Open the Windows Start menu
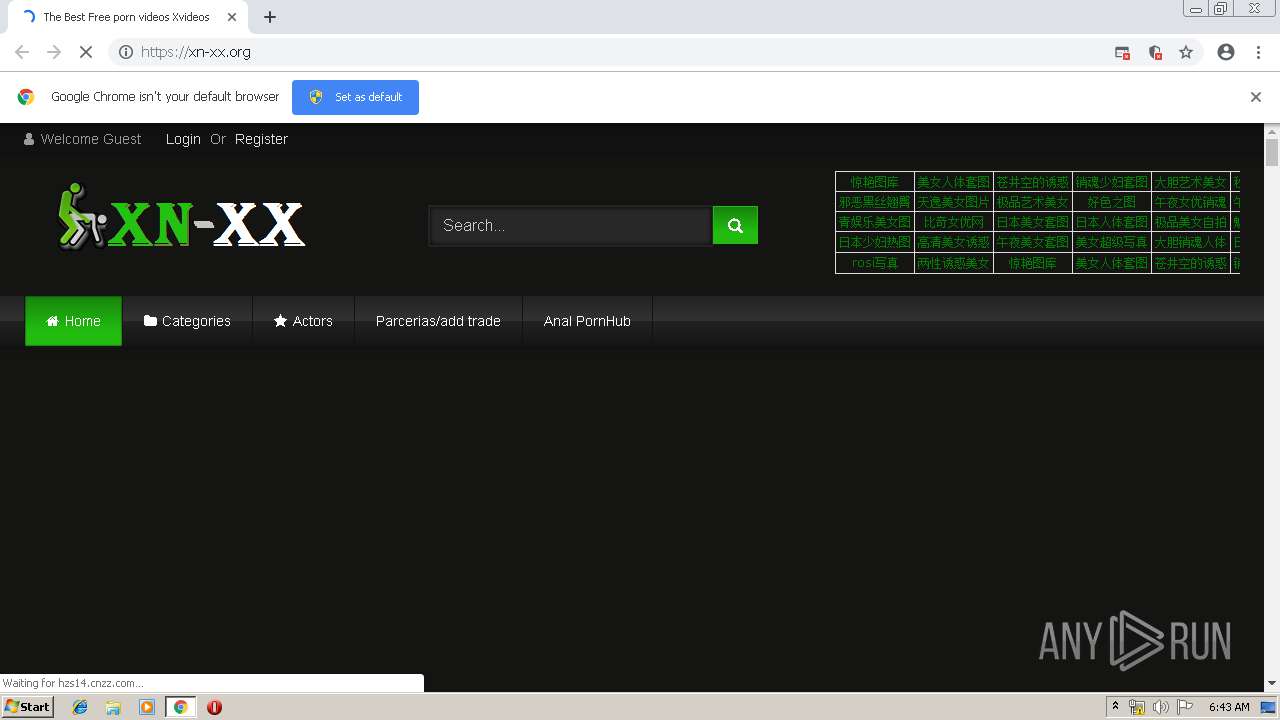The height and width of the screenshot is (720, 1280). pos(28,707)
